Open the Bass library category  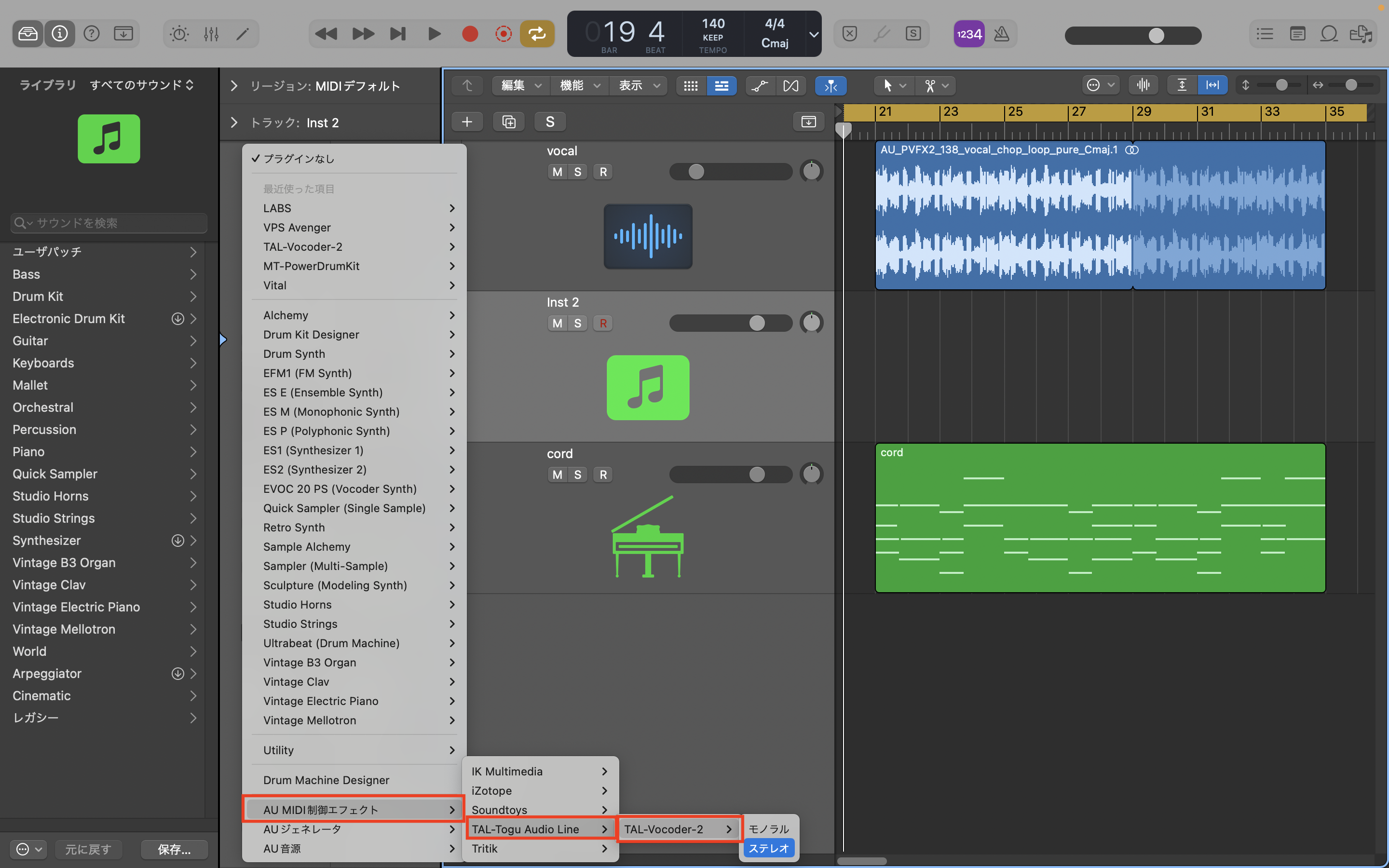coord(103,274)
